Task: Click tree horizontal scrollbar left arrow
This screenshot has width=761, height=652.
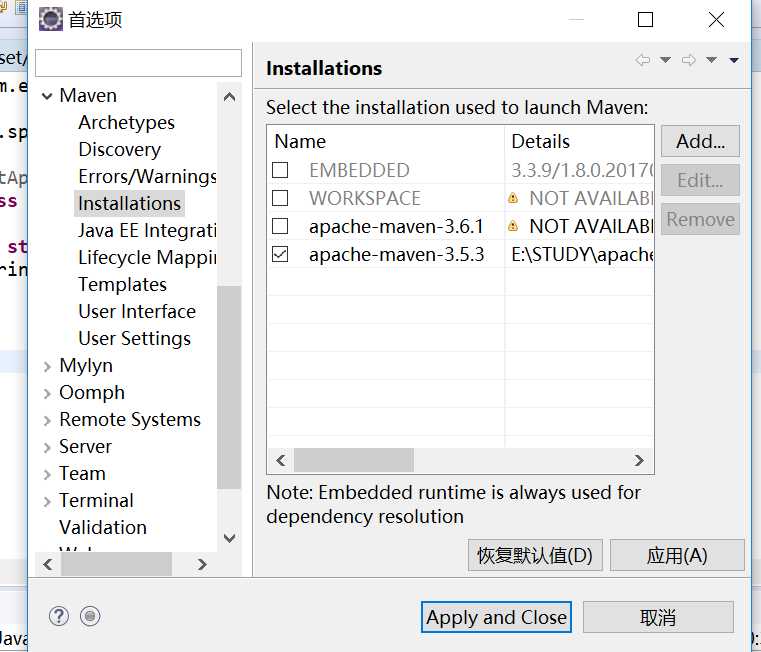Action: click(48, 564)
